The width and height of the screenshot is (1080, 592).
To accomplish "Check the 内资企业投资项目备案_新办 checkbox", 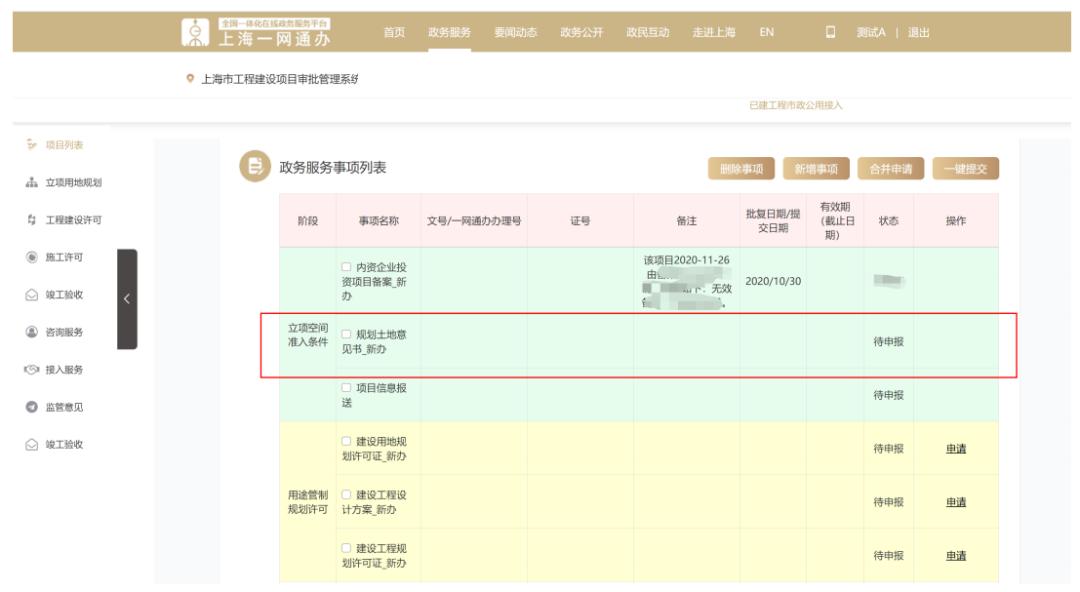I will click(x=346, y=265).
